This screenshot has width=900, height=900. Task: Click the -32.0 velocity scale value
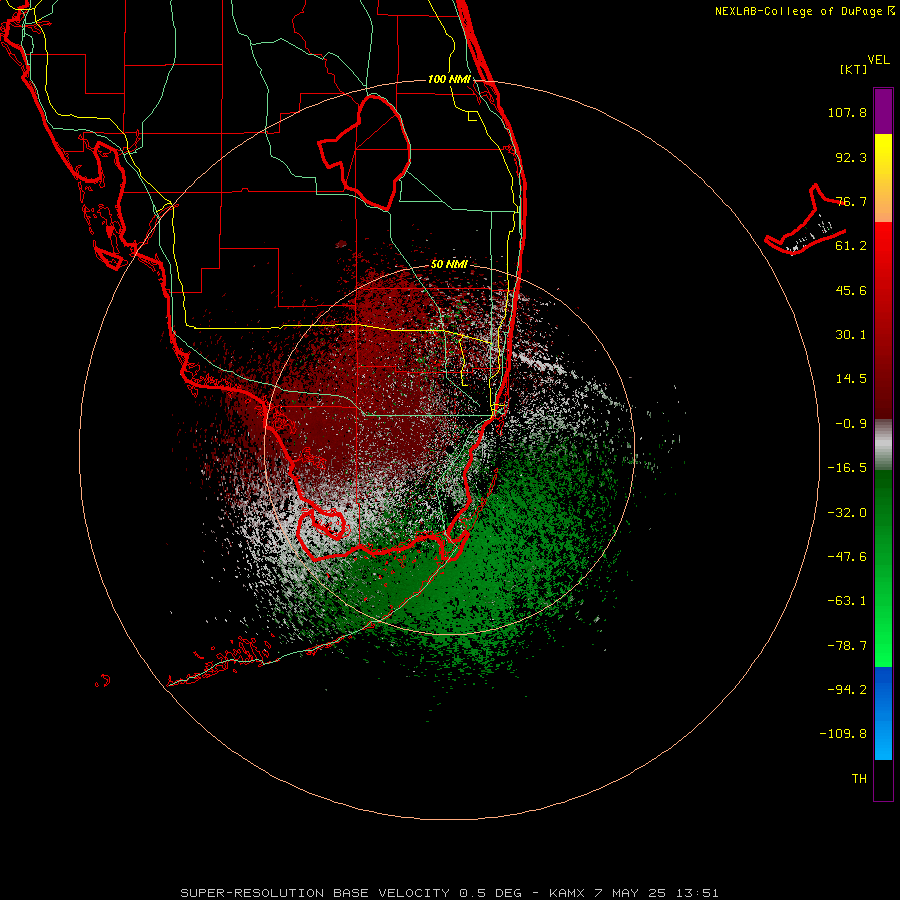pyautogui.click(x=847, y=513)
